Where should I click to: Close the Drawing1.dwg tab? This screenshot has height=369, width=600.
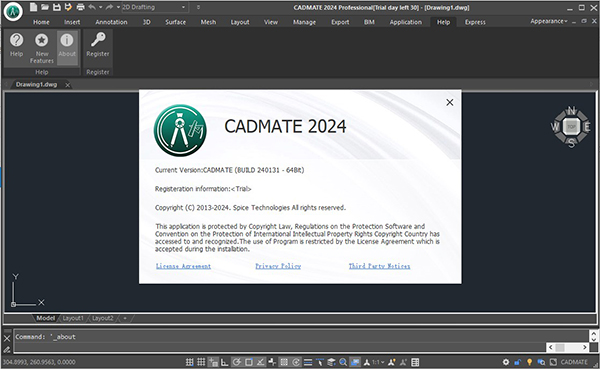67,85
